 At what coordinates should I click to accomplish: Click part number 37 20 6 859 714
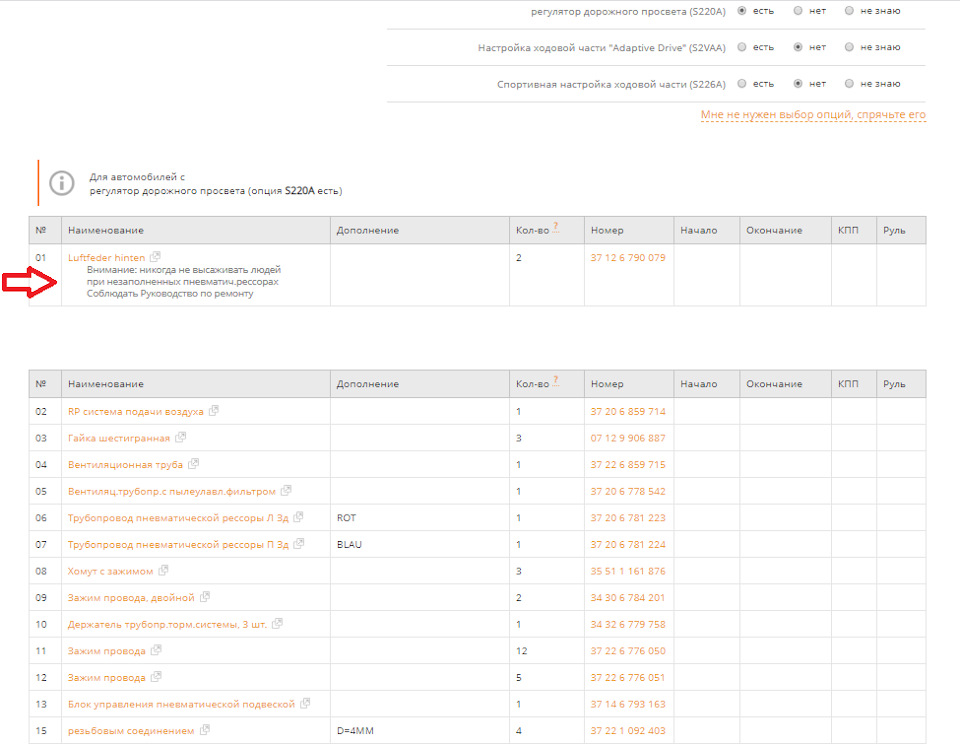pyautogui.click(x=628, y=411)
